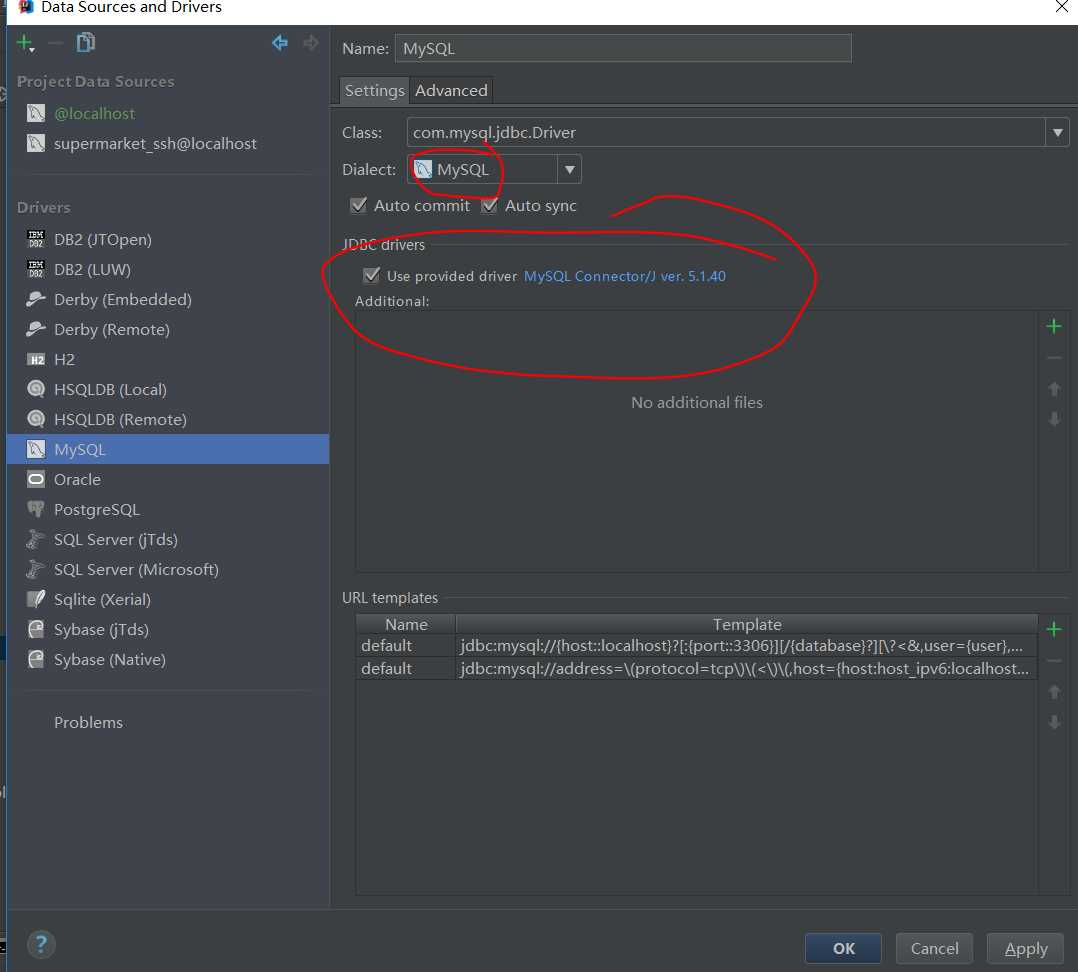This screenshot has height=972, width=1078.
Task: Click the remove data source minus icon
Action: [56, 43]
